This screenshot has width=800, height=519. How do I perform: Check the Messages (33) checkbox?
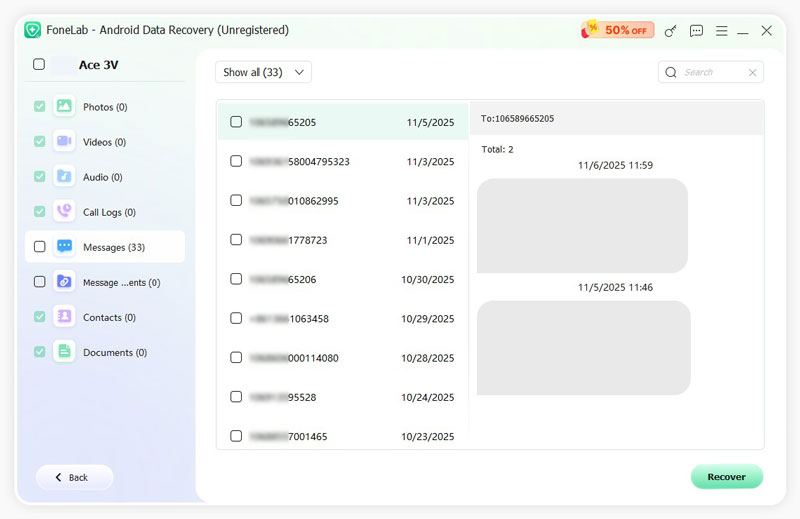39,246
